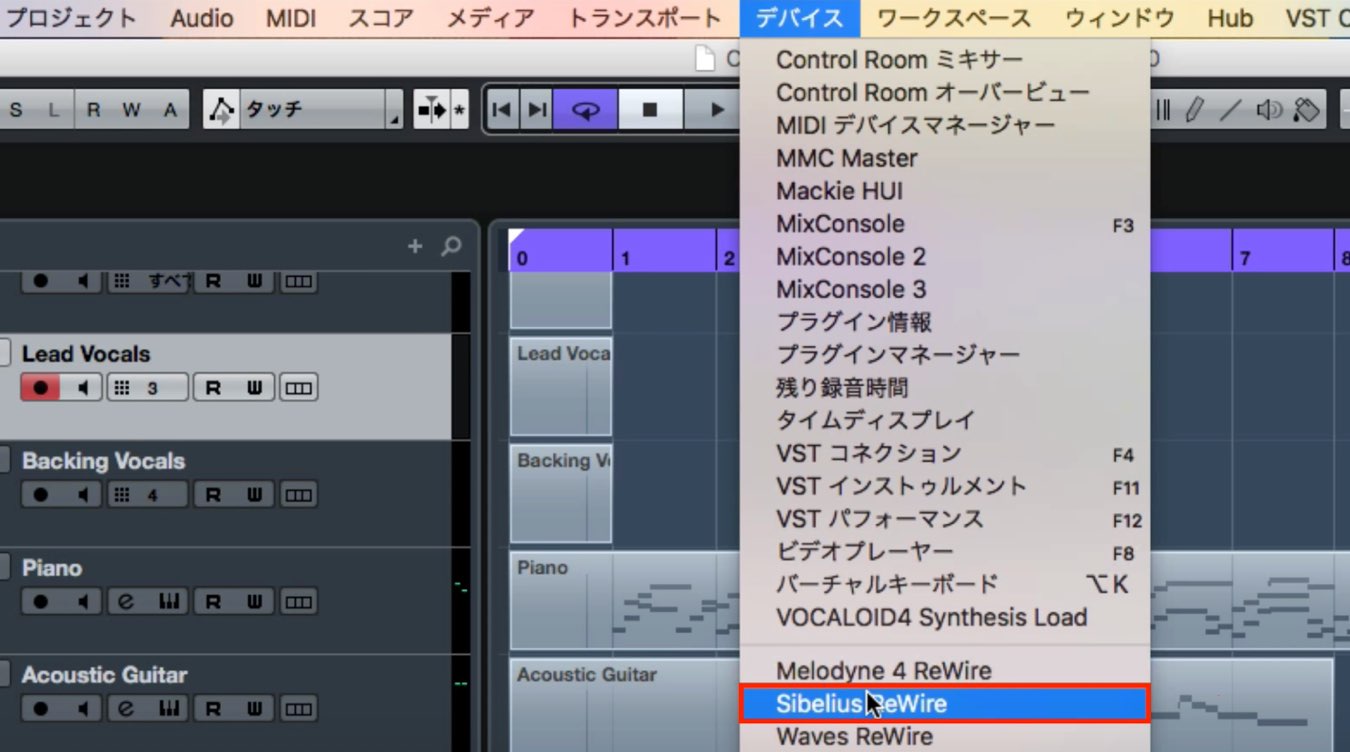The image size is (1350, 752).
Task: Open the トランスポート menu
Action: click(x=644, y=18)
